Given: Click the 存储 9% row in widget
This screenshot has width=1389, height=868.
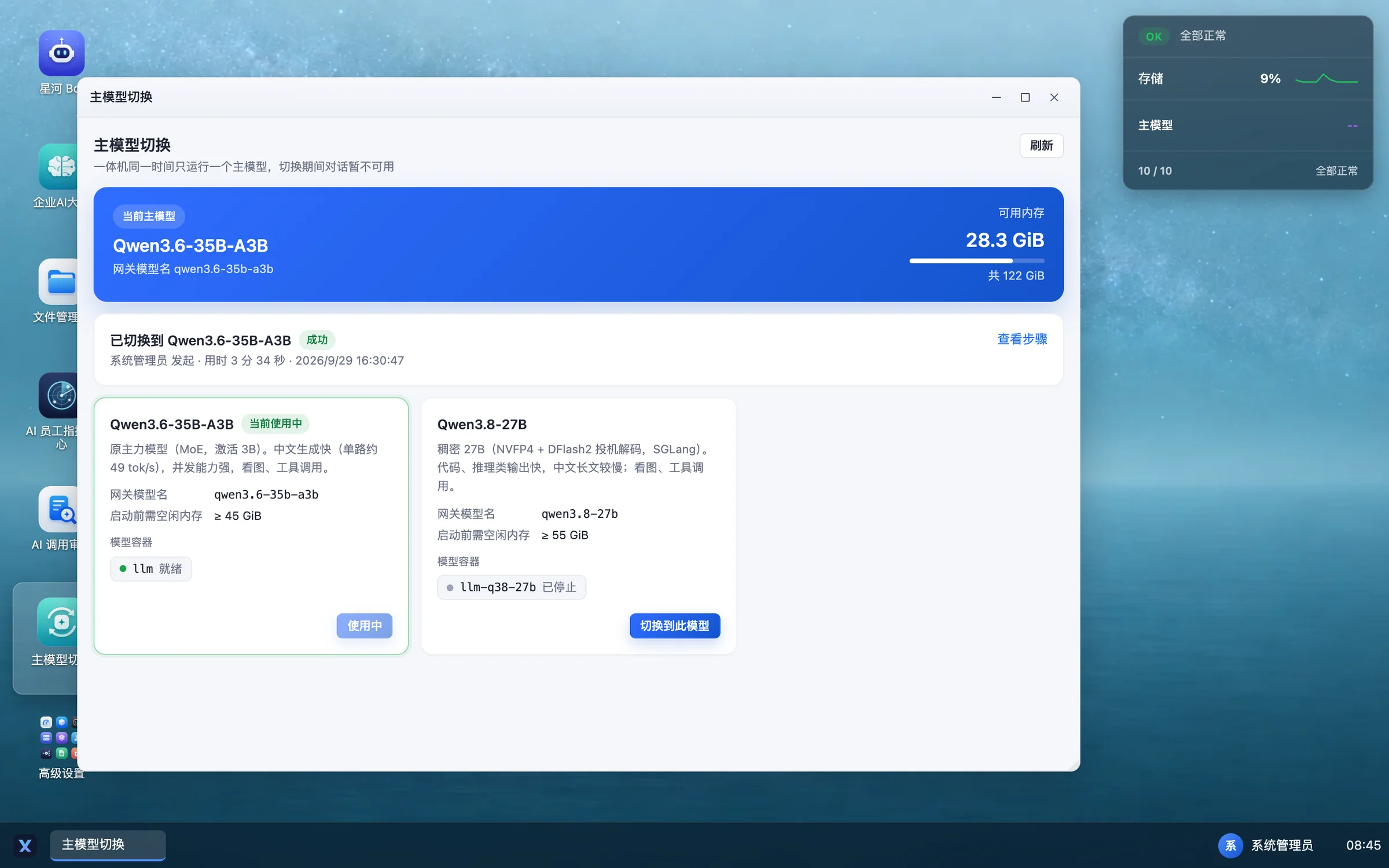Looking at the screenshot, I should 1247,79.
